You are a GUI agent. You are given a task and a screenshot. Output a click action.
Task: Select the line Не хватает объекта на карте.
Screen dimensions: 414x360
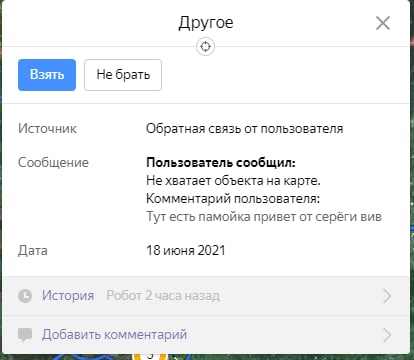[x=233, y=181]
